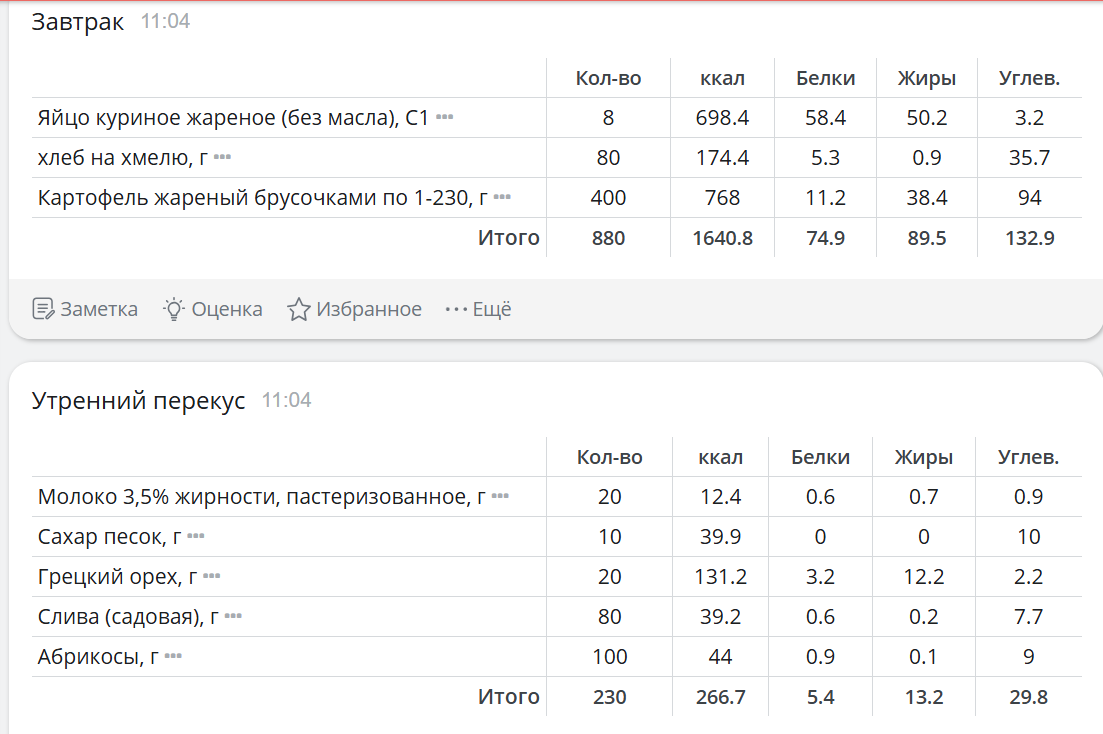Click dots icon next to Сахар песок
The image size is (1103, 734).
tap(195, 536)
